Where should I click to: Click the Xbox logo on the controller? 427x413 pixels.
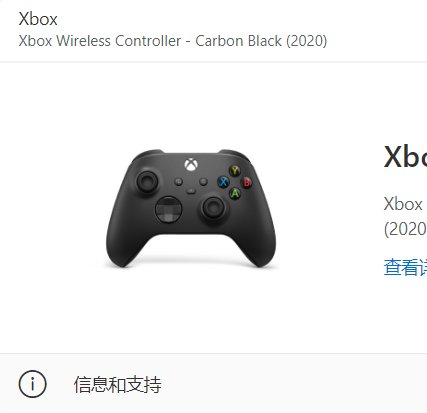[x=191, y=164]
